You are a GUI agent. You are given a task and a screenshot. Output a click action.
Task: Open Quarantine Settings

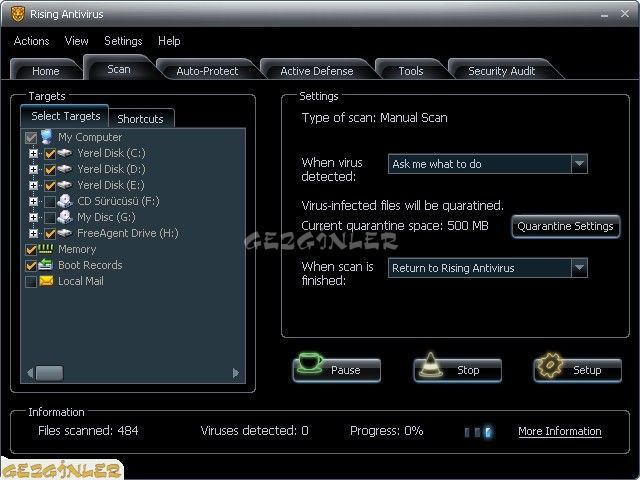pyautogui.click(x=565, y=226)
